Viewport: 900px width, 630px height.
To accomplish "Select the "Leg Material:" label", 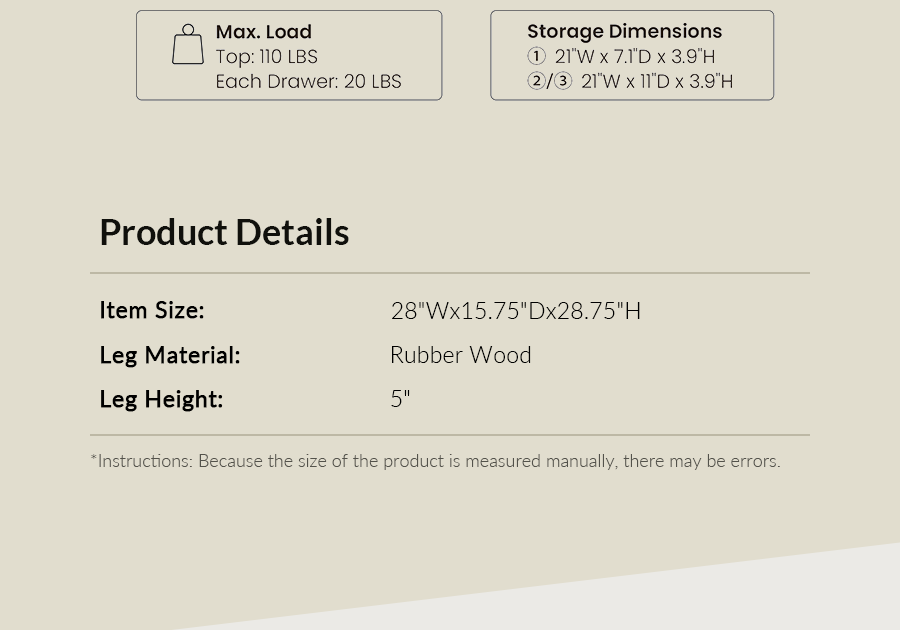I will point(170,355).
